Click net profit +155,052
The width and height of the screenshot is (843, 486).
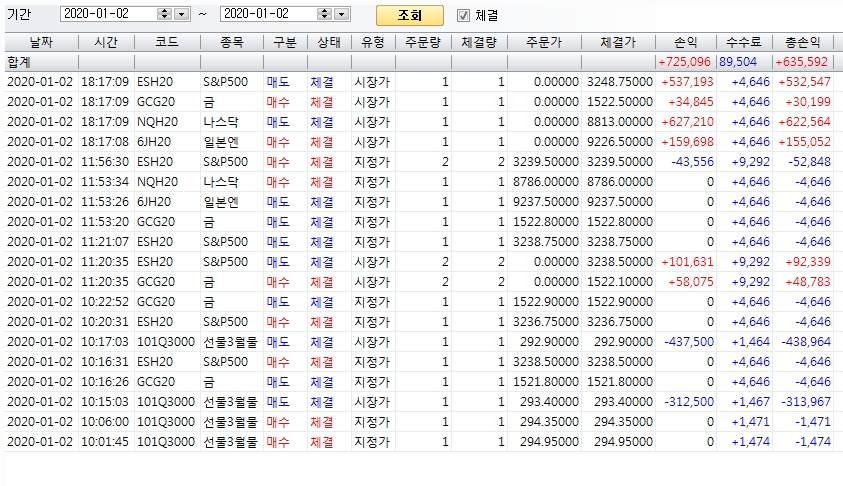tap(804, 142)
